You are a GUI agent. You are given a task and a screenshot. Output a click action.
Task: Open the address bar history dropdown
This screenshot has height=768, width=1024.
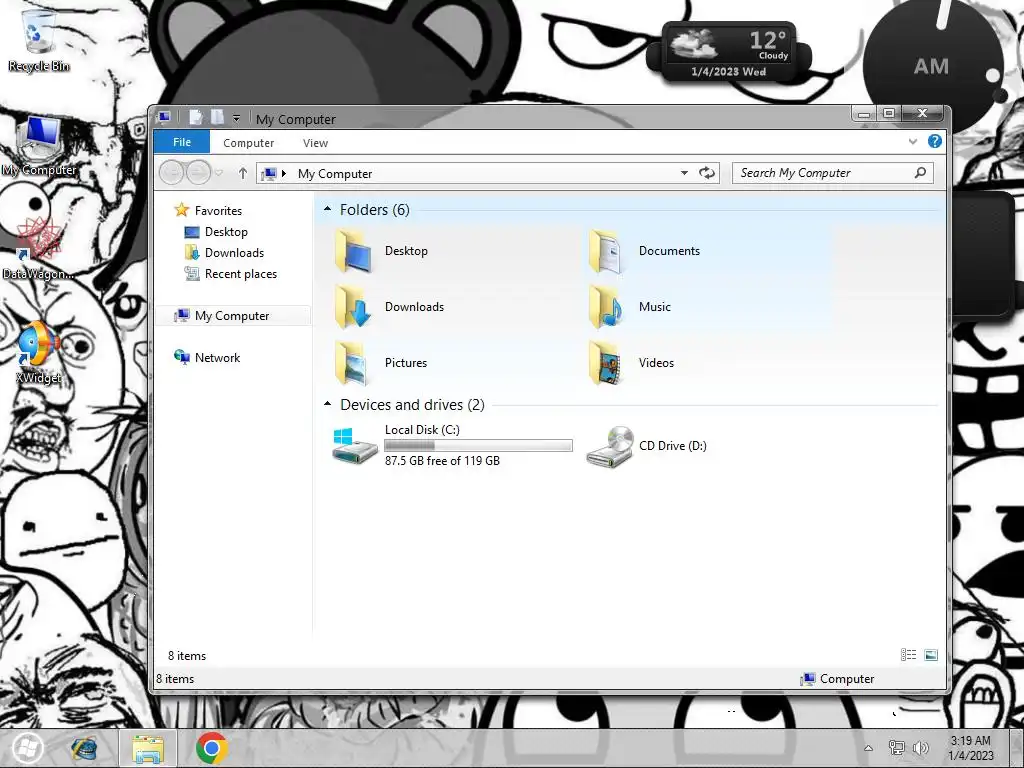684,173
